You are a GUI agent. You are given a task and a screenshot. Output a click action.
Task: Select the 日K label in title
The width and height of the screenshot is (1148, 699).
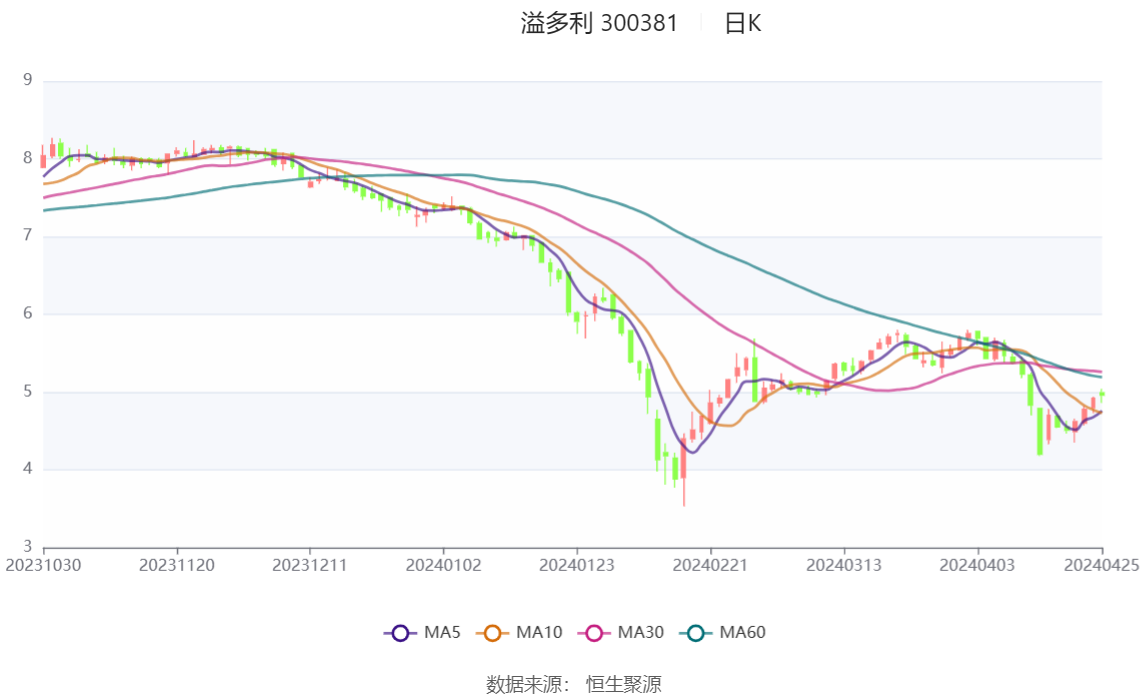pos(742,24)
